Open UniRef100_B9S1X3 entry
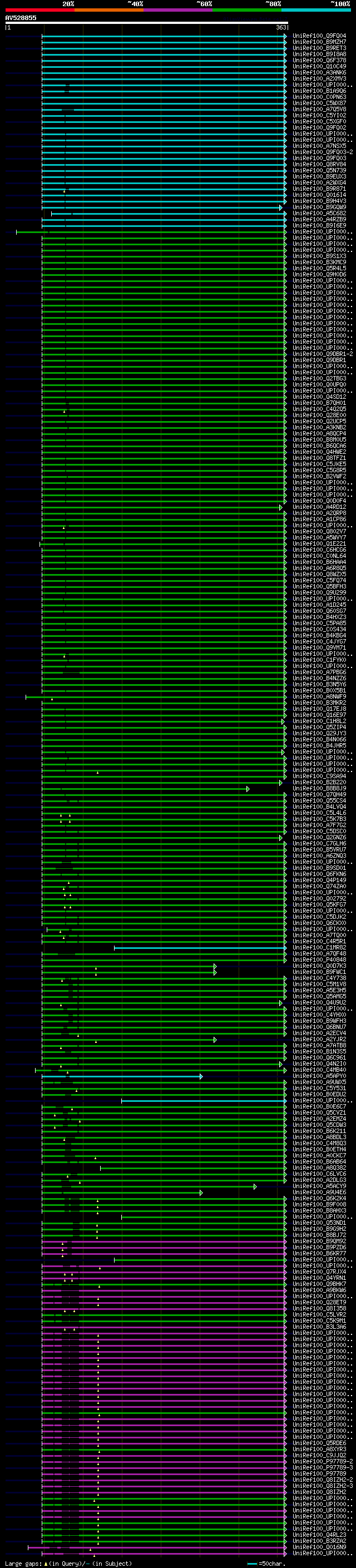The width and height of the screenshot is (356, 1568). click(319, 256)
